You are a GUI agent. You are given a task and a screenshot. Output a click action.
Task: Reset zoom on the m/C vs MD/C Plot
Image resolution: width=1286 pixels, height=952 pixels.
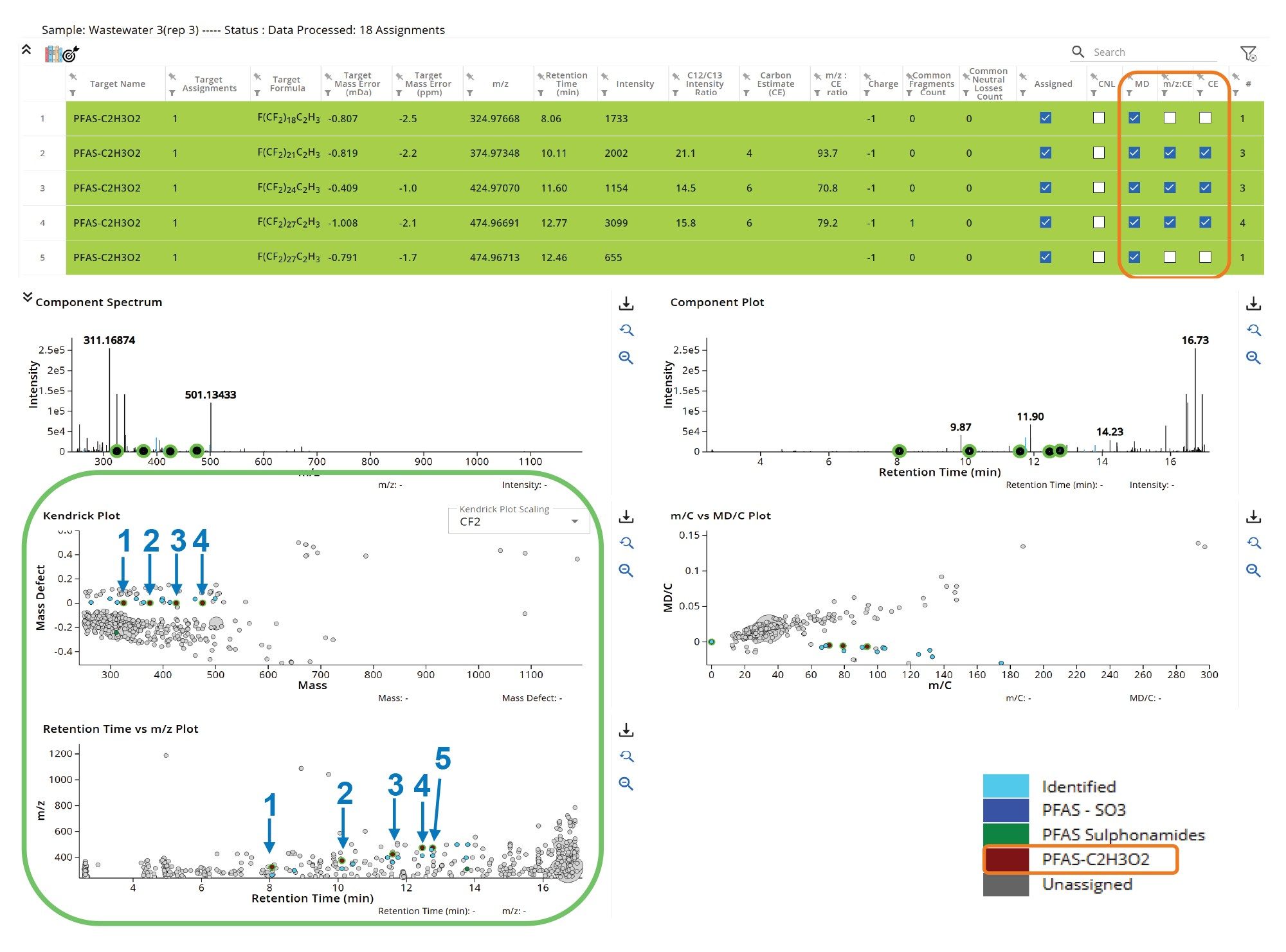tap(1253, 543)
